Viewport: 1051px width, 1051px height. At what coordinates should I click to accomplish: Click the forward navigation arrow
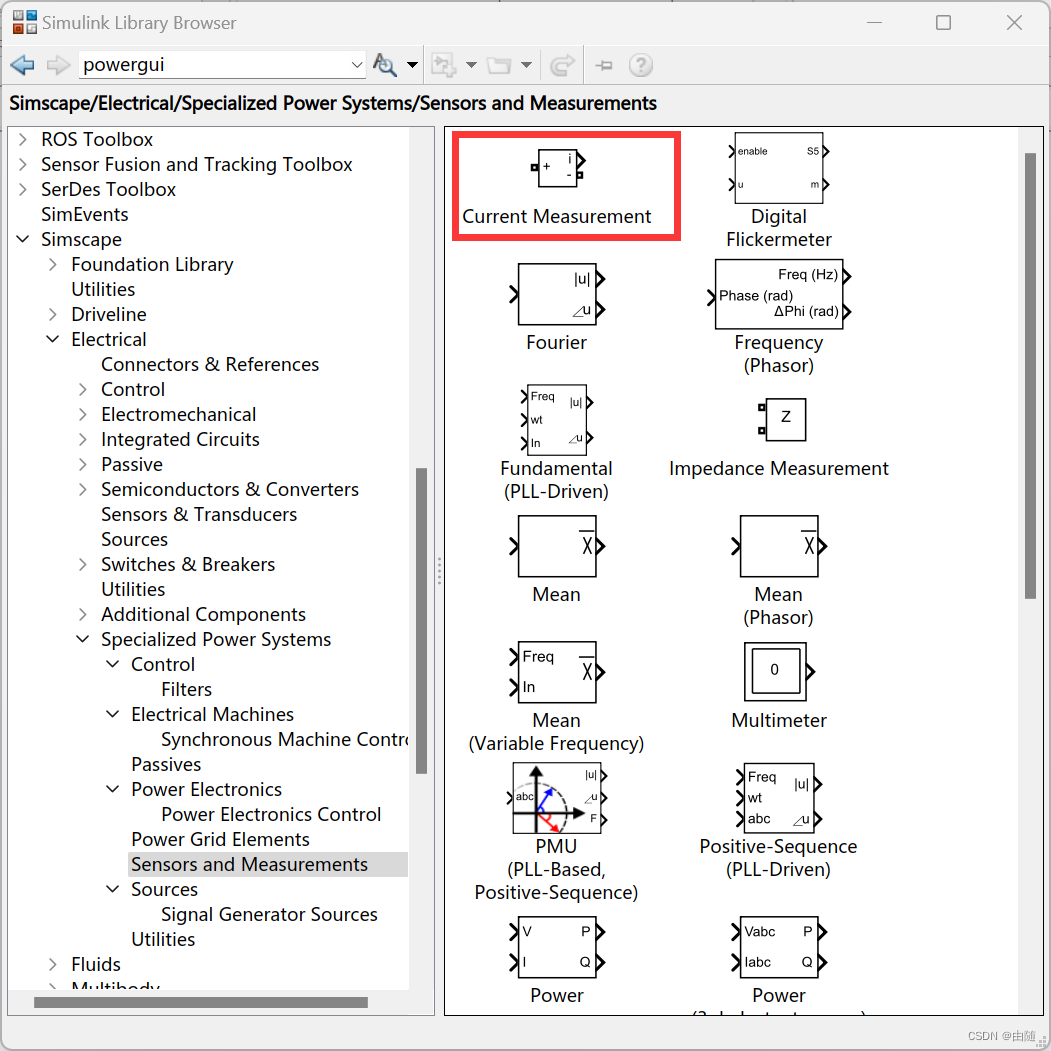pyautogui.click(x=58, y=65)
